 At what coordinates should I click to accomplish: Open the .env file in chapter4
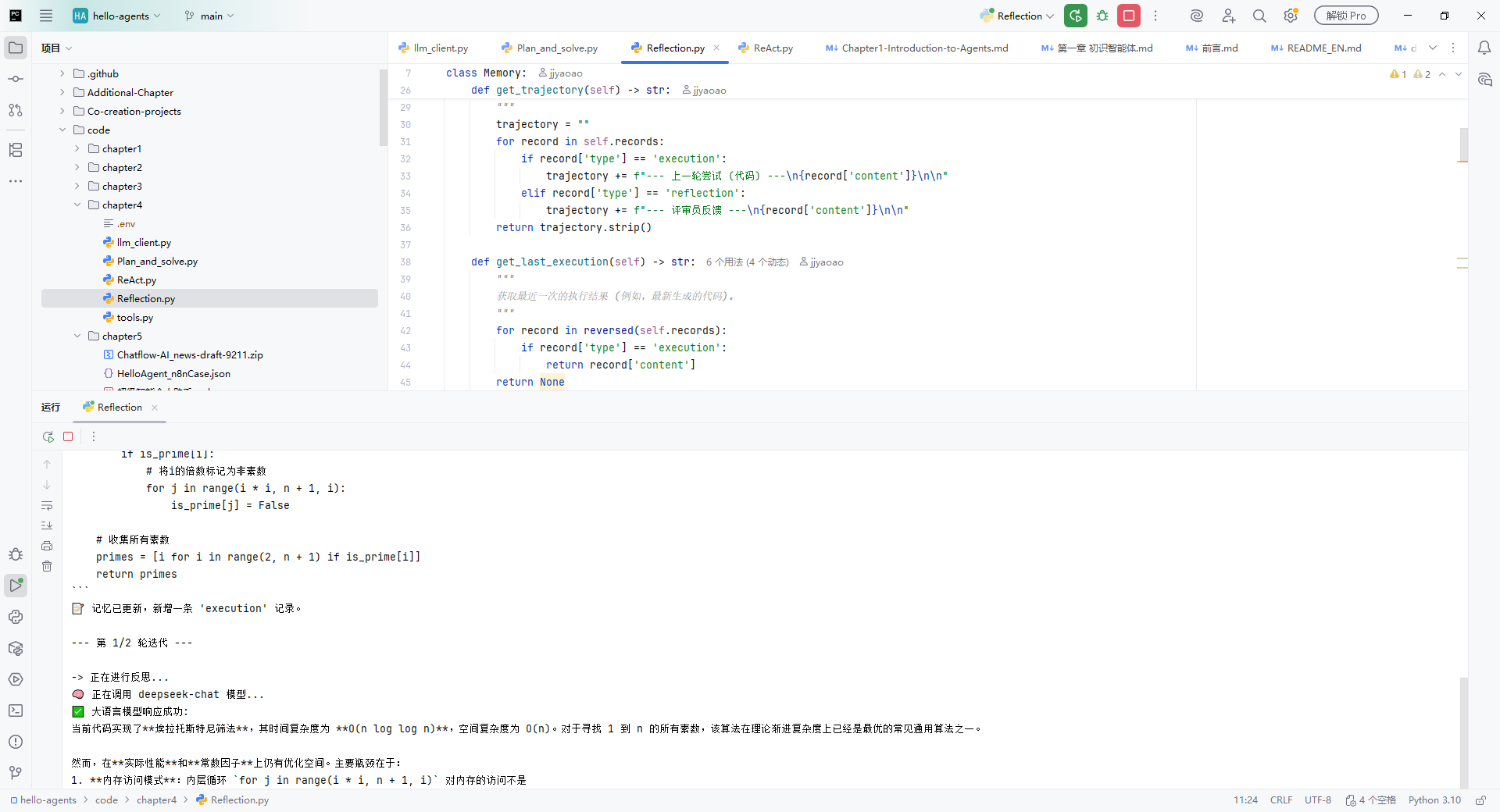(x=126, y=224)
